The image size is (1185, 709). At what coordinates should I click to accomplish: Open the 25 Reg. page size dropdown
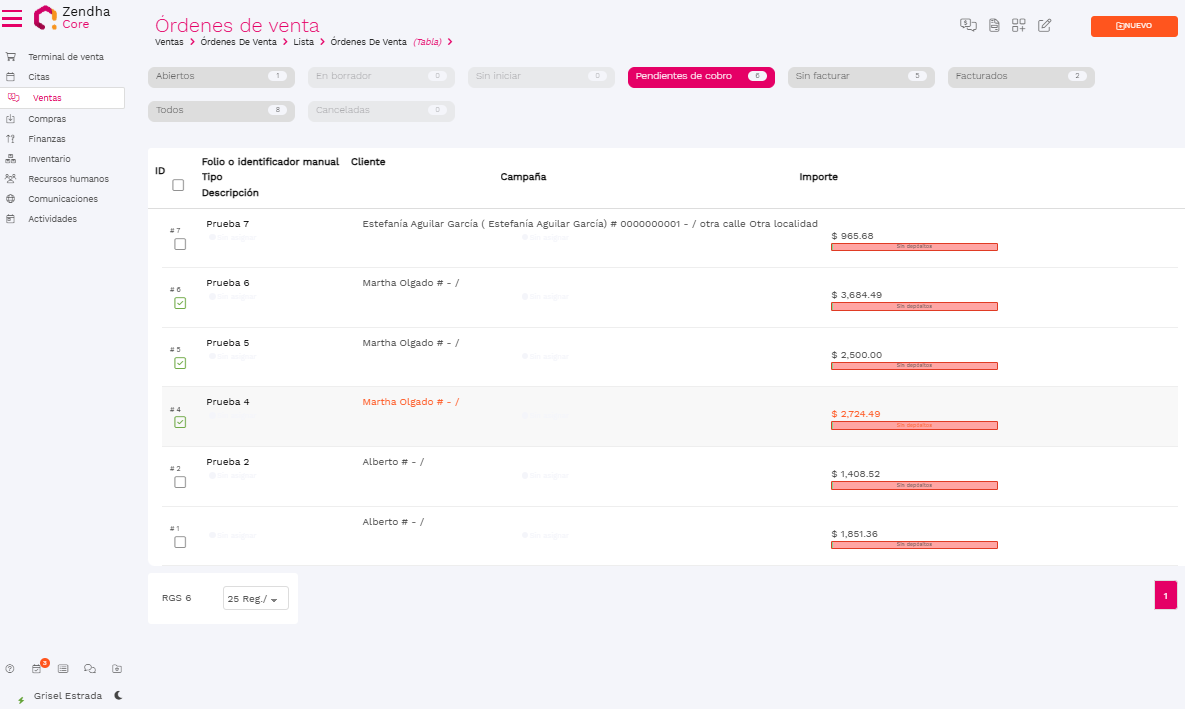coord(255,598)
